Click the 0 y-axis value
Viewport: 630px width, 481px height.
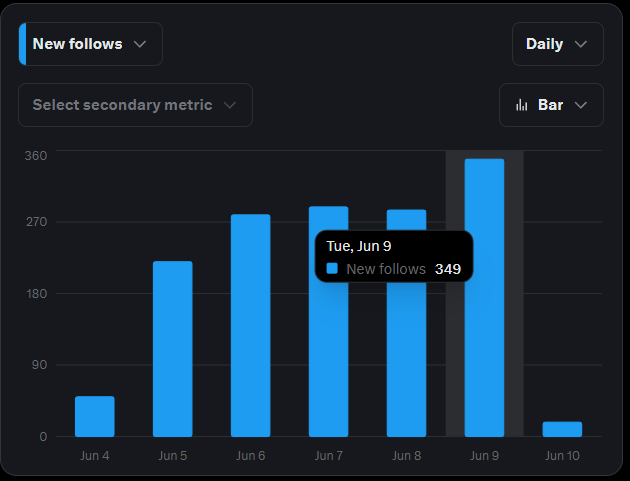pos(43,437)
